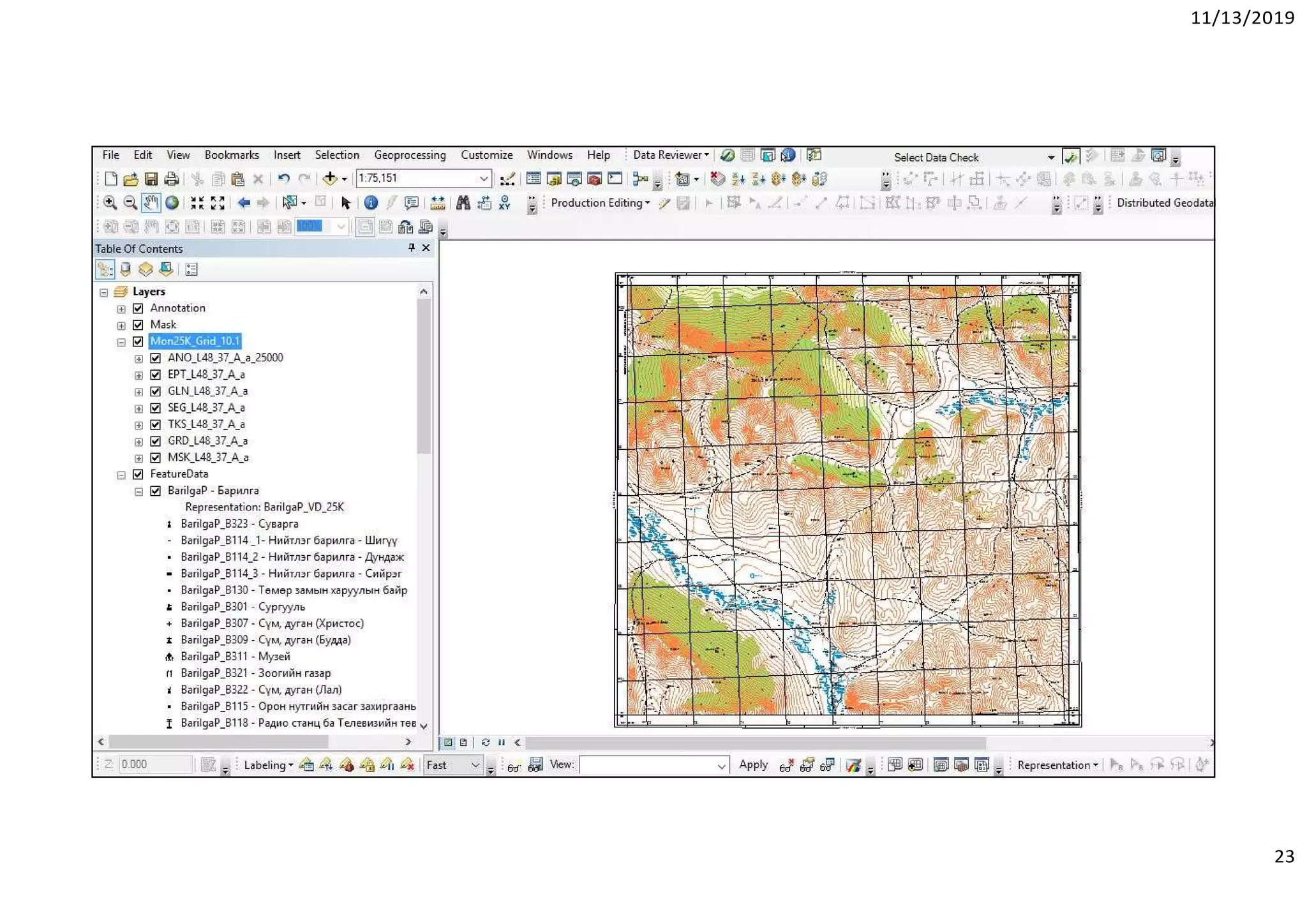Expand the Mask layer tree node
The height and width of the screenshot is (924, 1307).
point(121,325)
